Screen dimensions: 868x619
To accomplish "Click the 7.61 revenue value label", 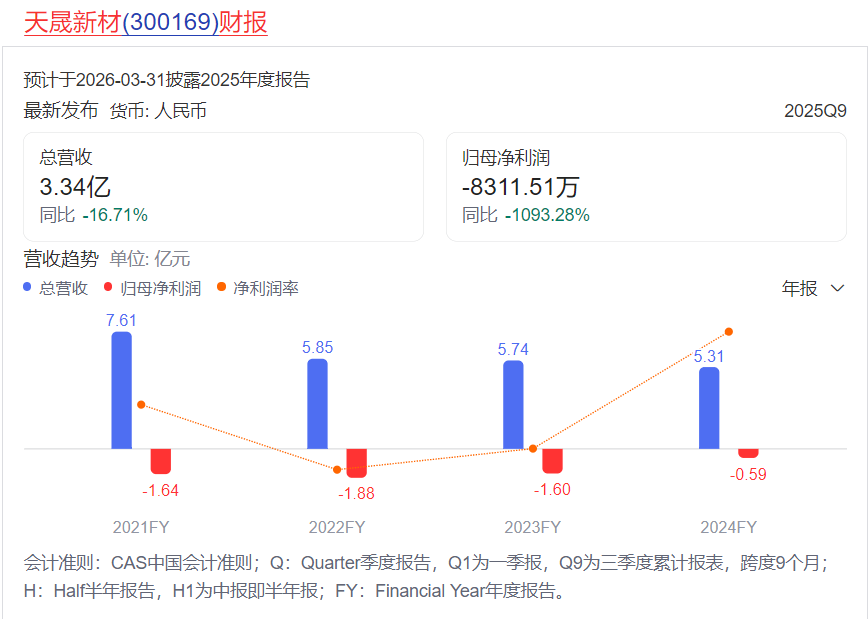I will (x=121, y=321).
